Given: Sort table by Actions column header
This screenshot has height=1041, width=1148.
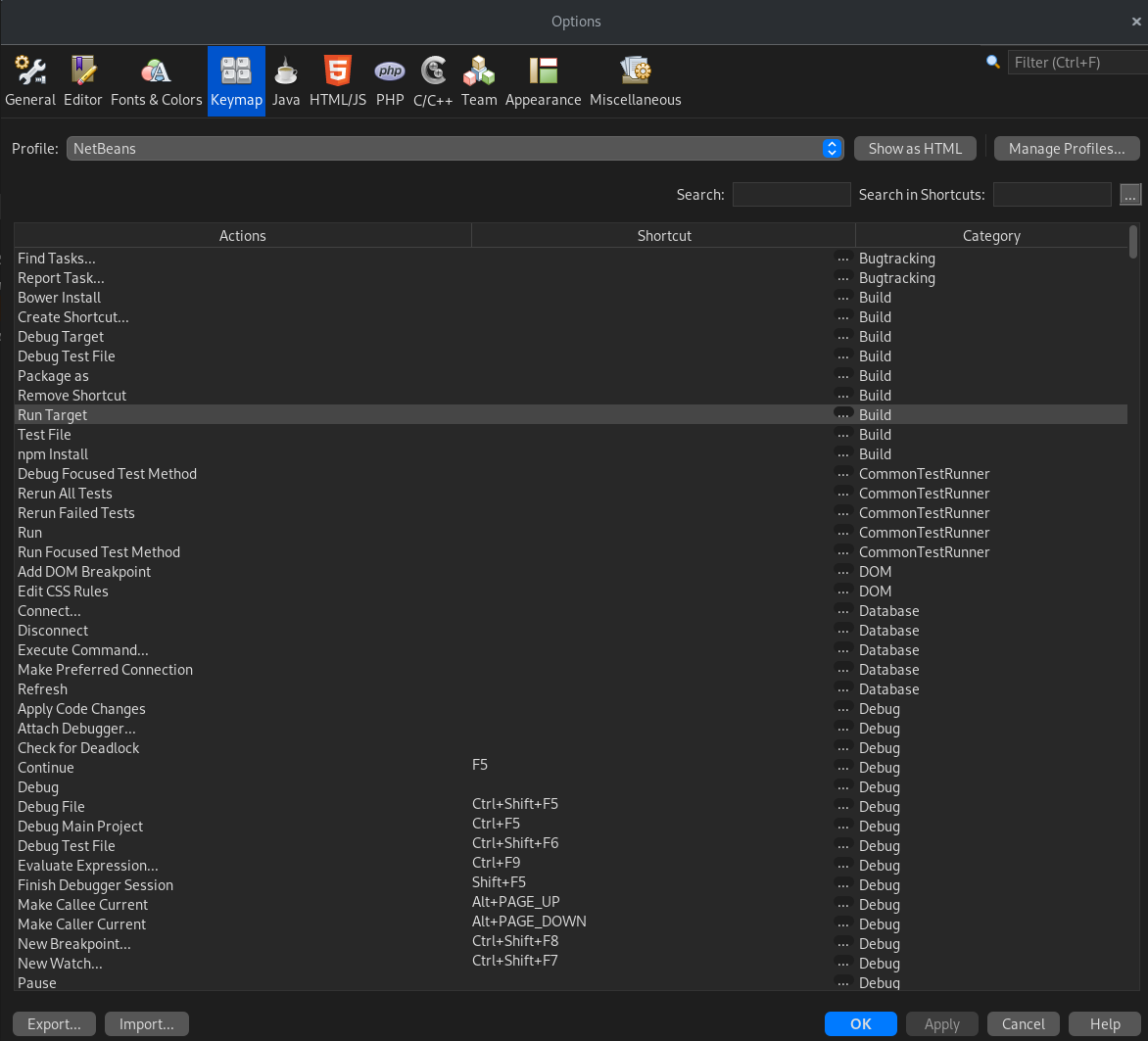Looking at the screenshot, I should coord(242,236).
